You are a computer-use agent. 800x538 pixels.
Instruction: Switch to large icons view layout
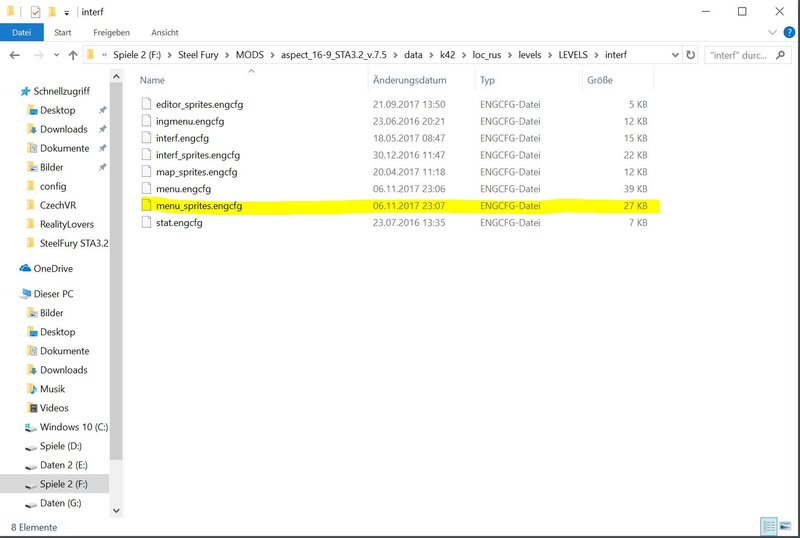pos(785,526)
